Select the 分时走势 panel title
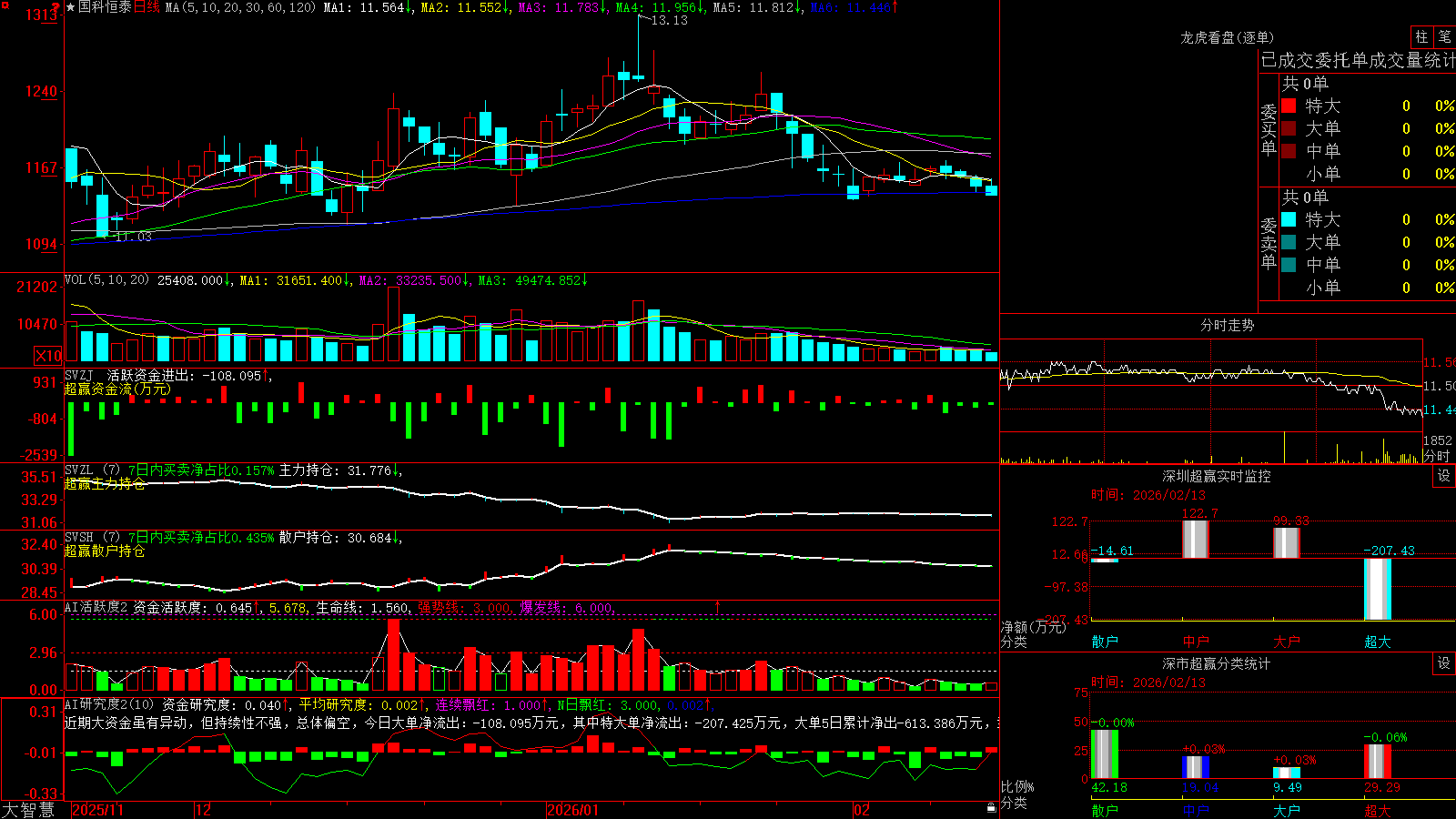 (1227, 325)
